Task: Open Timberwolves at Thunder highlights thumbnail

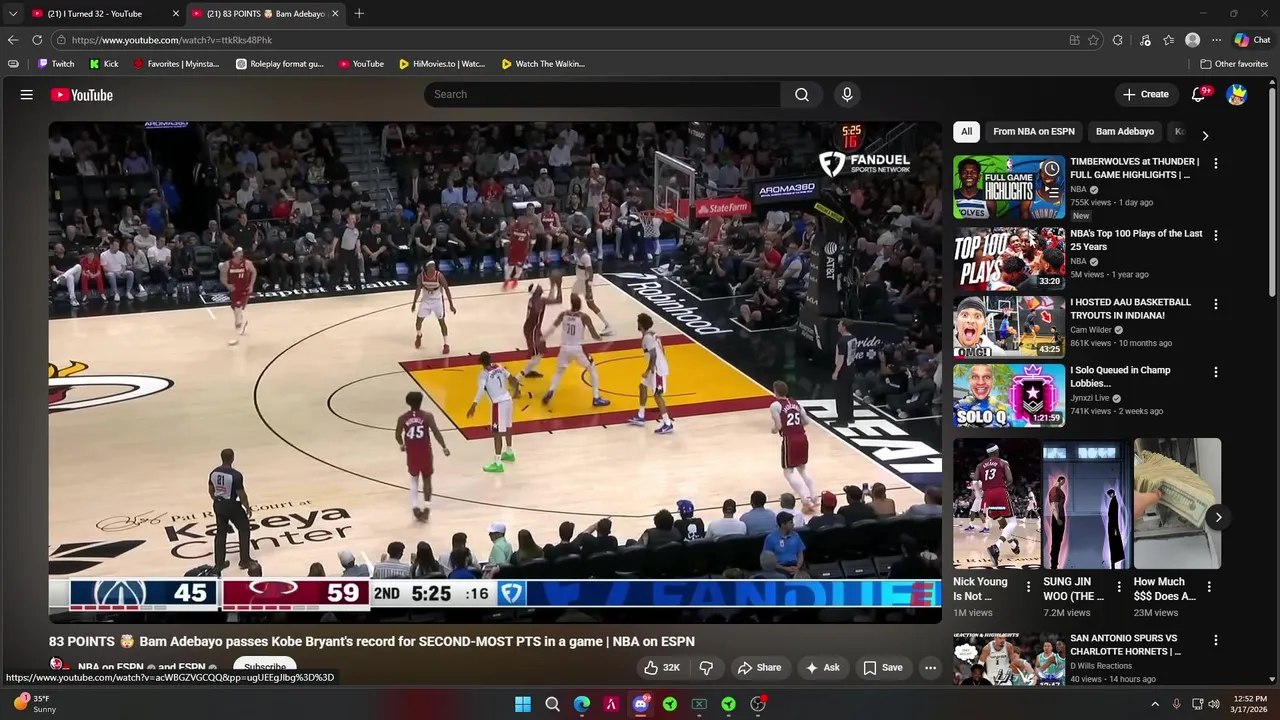Action: click(x=1008, y=187)
